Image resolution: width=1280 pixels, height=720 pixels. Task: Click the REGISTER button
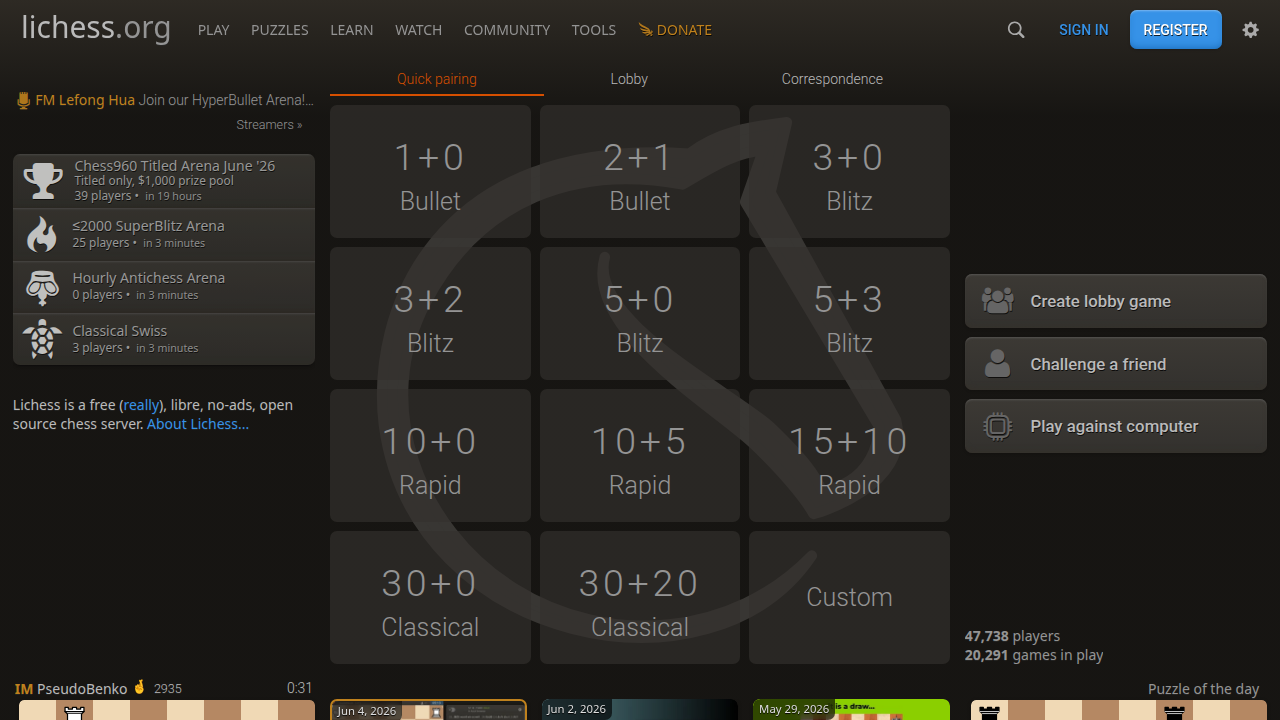click(x=1176, y=30)
